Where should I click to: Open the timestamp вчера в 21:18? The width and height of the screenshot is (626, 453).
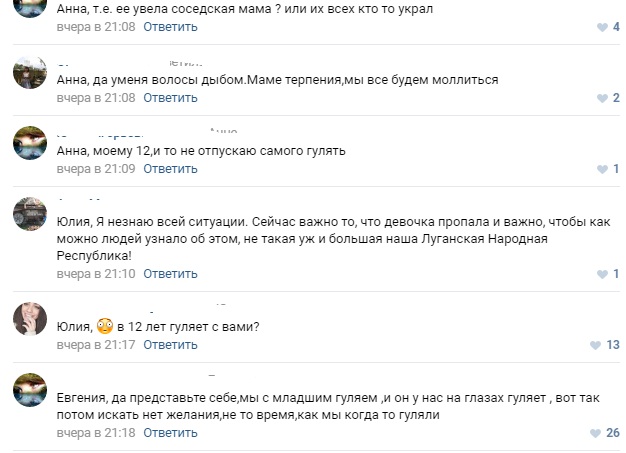tap(96, 433)
